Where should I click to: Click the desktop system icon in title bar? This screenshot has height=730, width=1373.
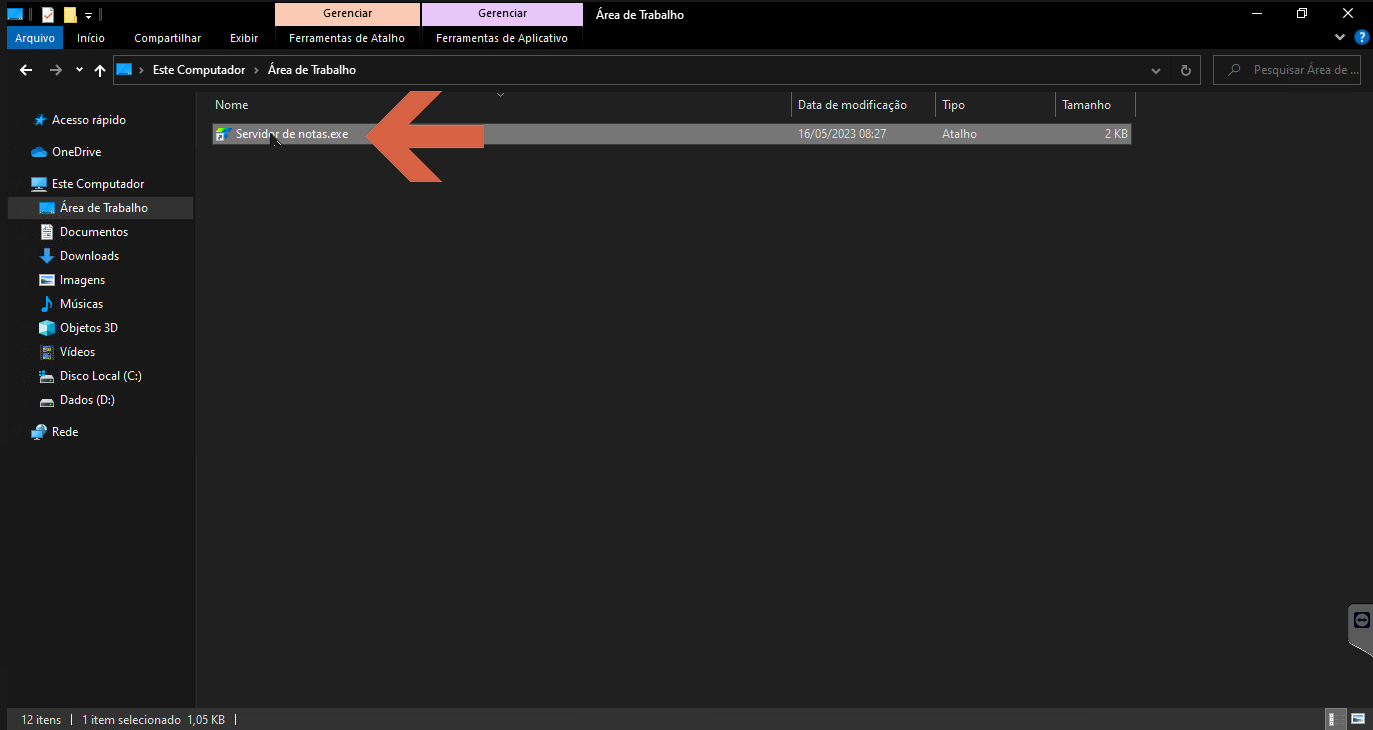pyautogui.click(x=15, y=14)
